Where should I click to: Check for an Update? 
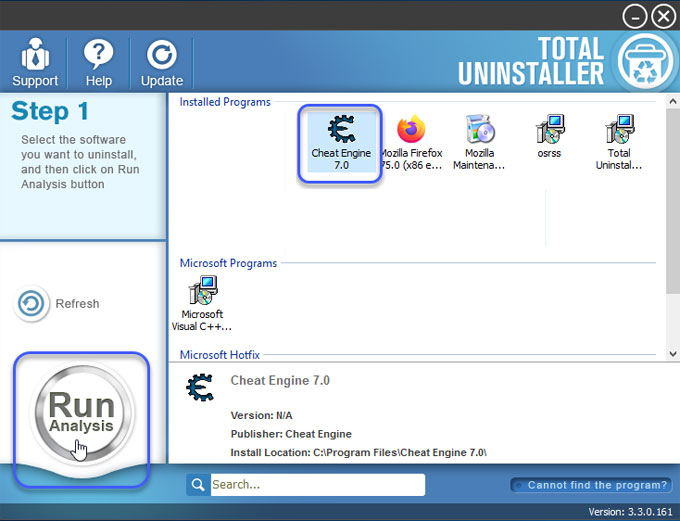pos(161,62)
